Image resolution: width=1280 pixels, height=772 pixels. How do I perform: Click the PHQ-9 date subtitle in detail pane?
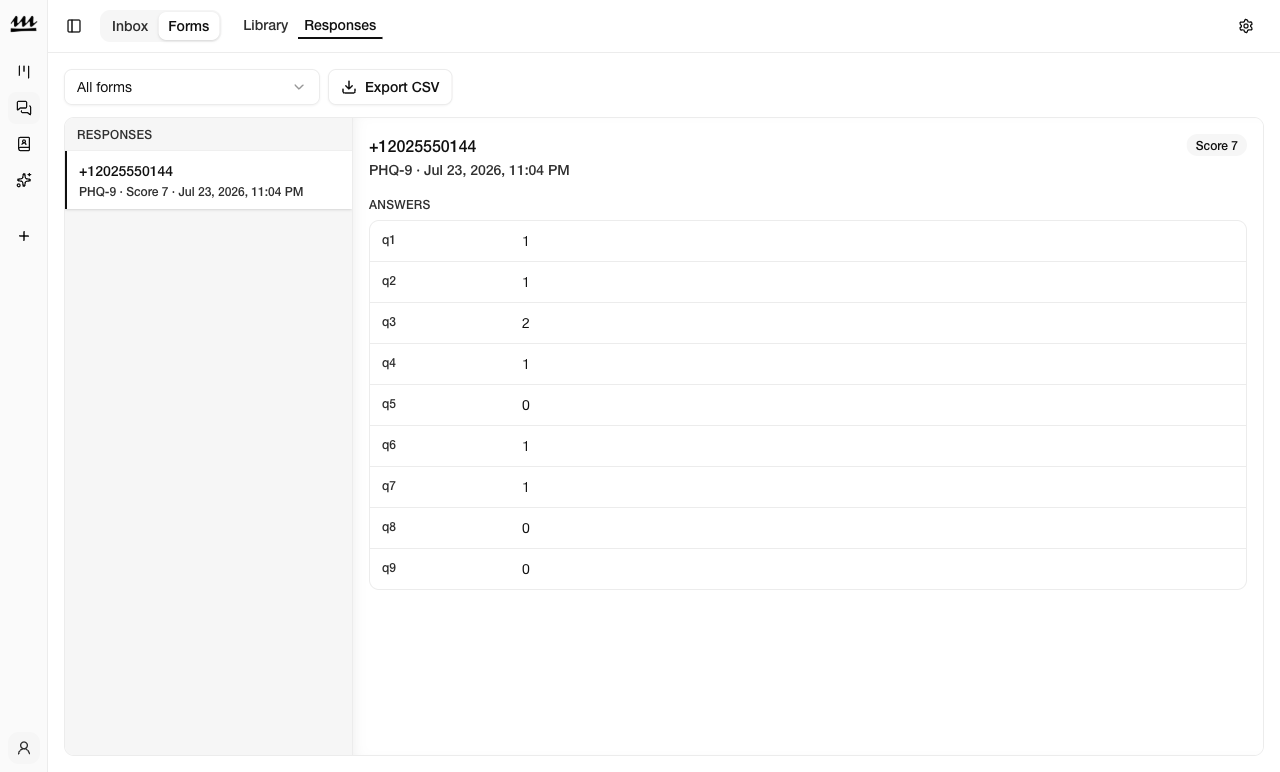[469, 170]
